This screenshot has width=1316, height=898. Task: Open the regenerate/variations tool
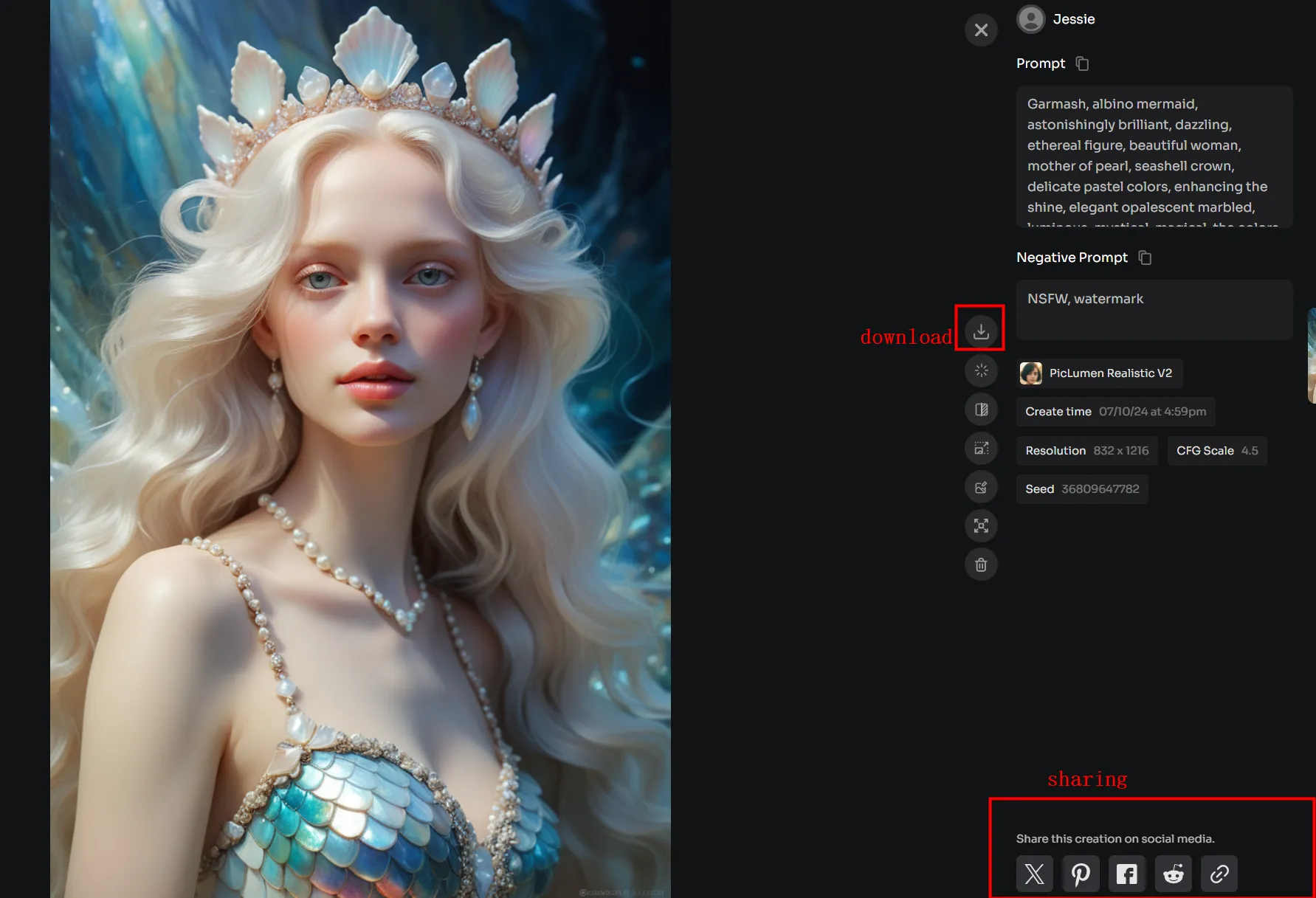click(981, 371)
